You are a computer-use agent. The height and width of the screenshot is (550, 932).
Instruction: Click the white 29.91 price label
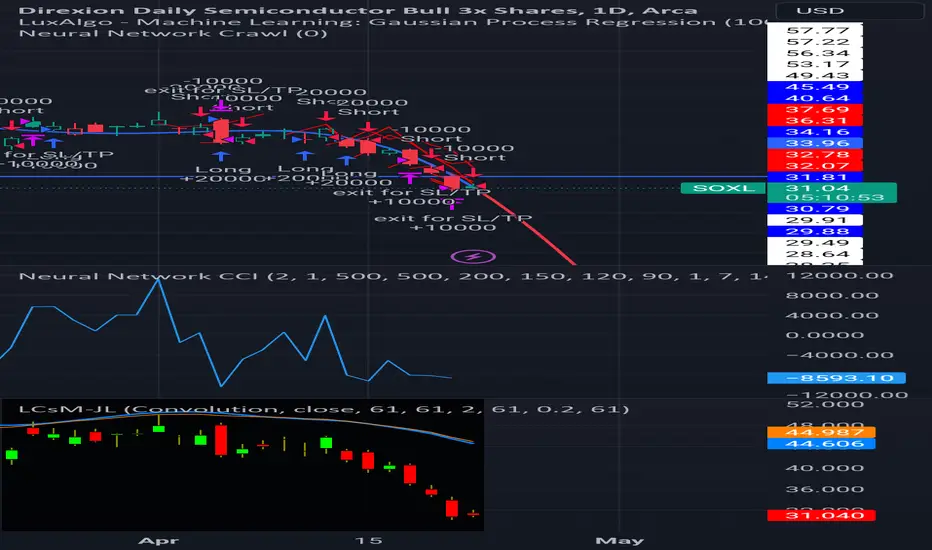(817, 220)
